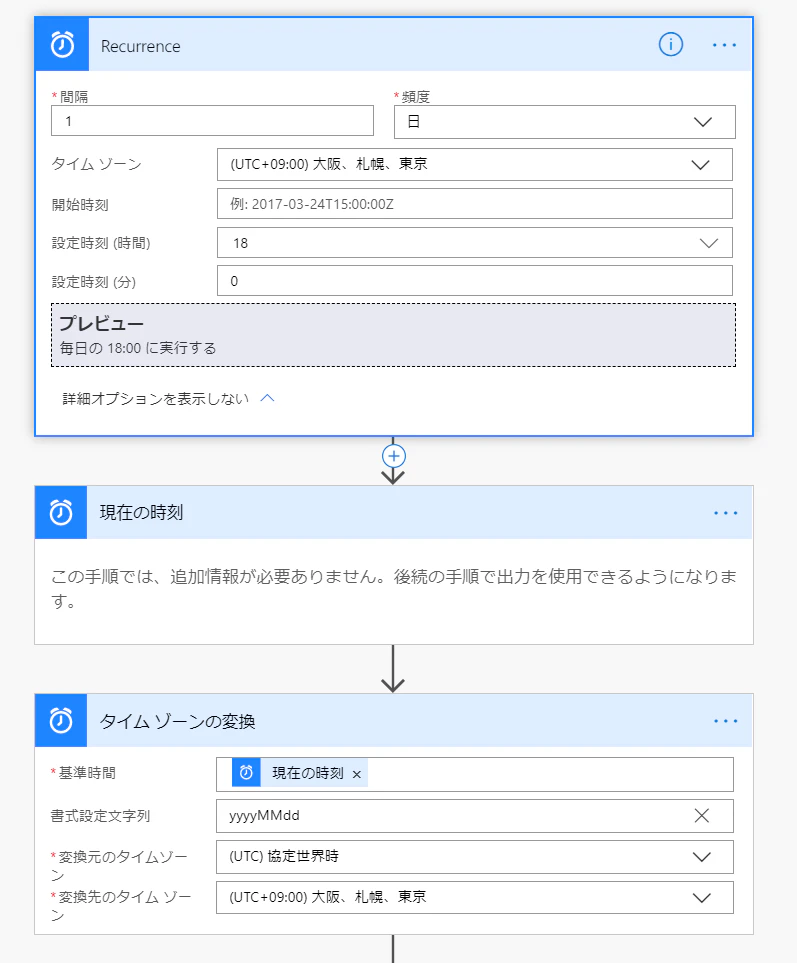Click the 現在の時刻 card title
This screenshot has height=963, width=797.
coord(141,512)
